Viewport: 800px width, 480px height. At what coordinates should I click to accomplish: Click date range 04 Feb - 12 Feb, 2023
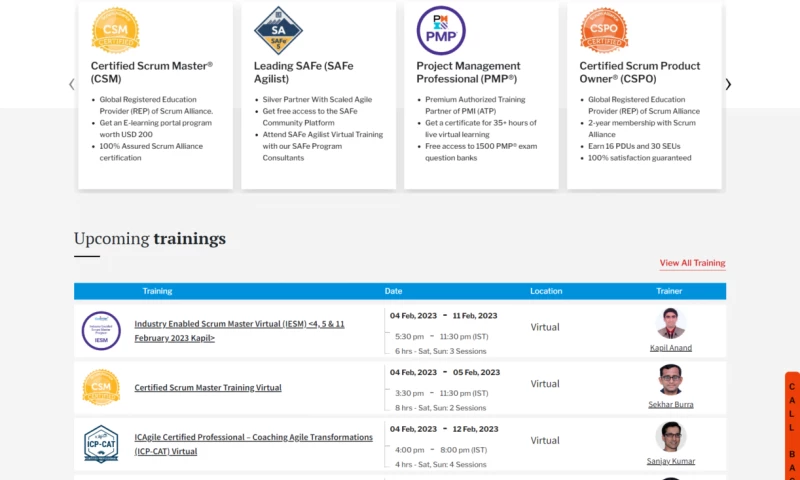[x=443, y=429]
